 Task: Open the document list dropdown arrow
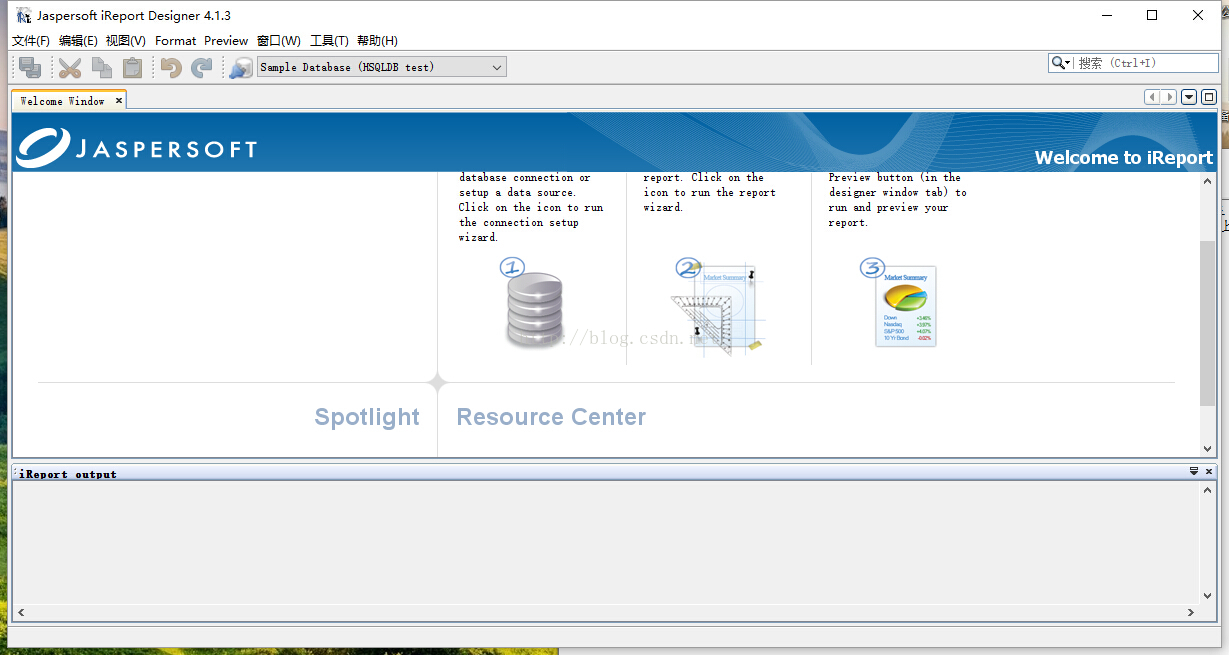[1189, 97]
